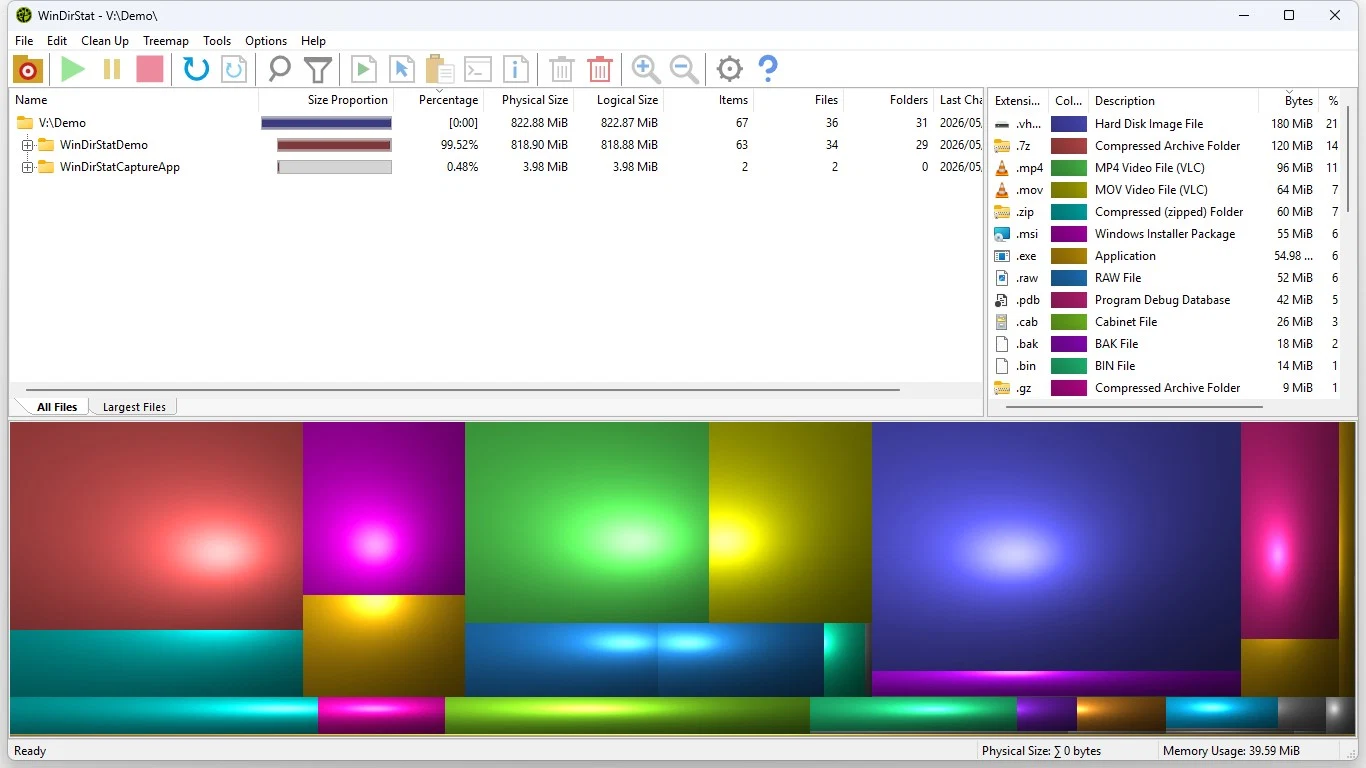Click the application icon beside .exe

tap(1002, 256)
